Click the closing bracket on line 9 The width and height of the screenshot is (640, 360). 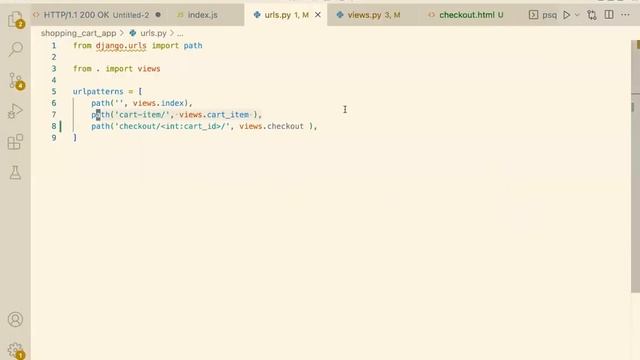[x=75, y=138]
